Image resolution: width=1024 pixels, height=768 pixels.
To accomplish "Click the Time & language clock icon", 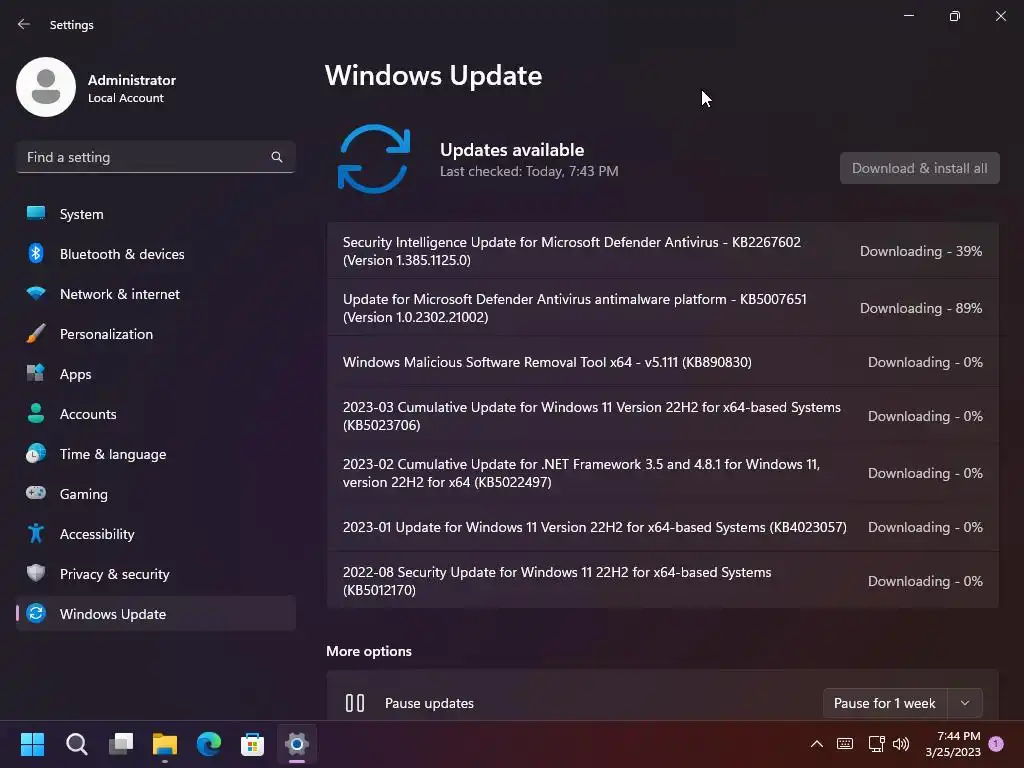I will [36, 453].
